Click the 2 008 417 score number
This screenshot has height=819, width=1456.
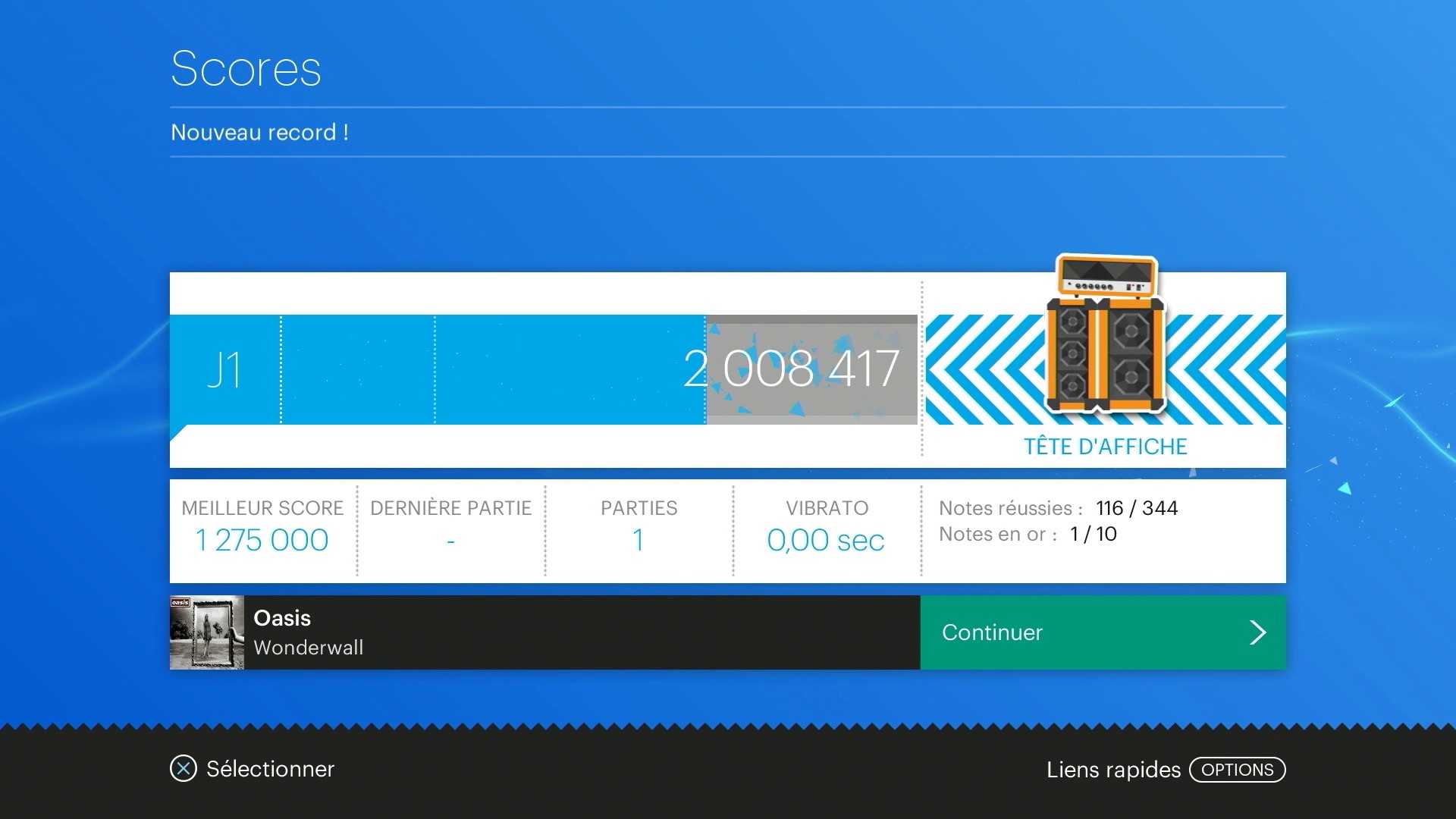791,369
